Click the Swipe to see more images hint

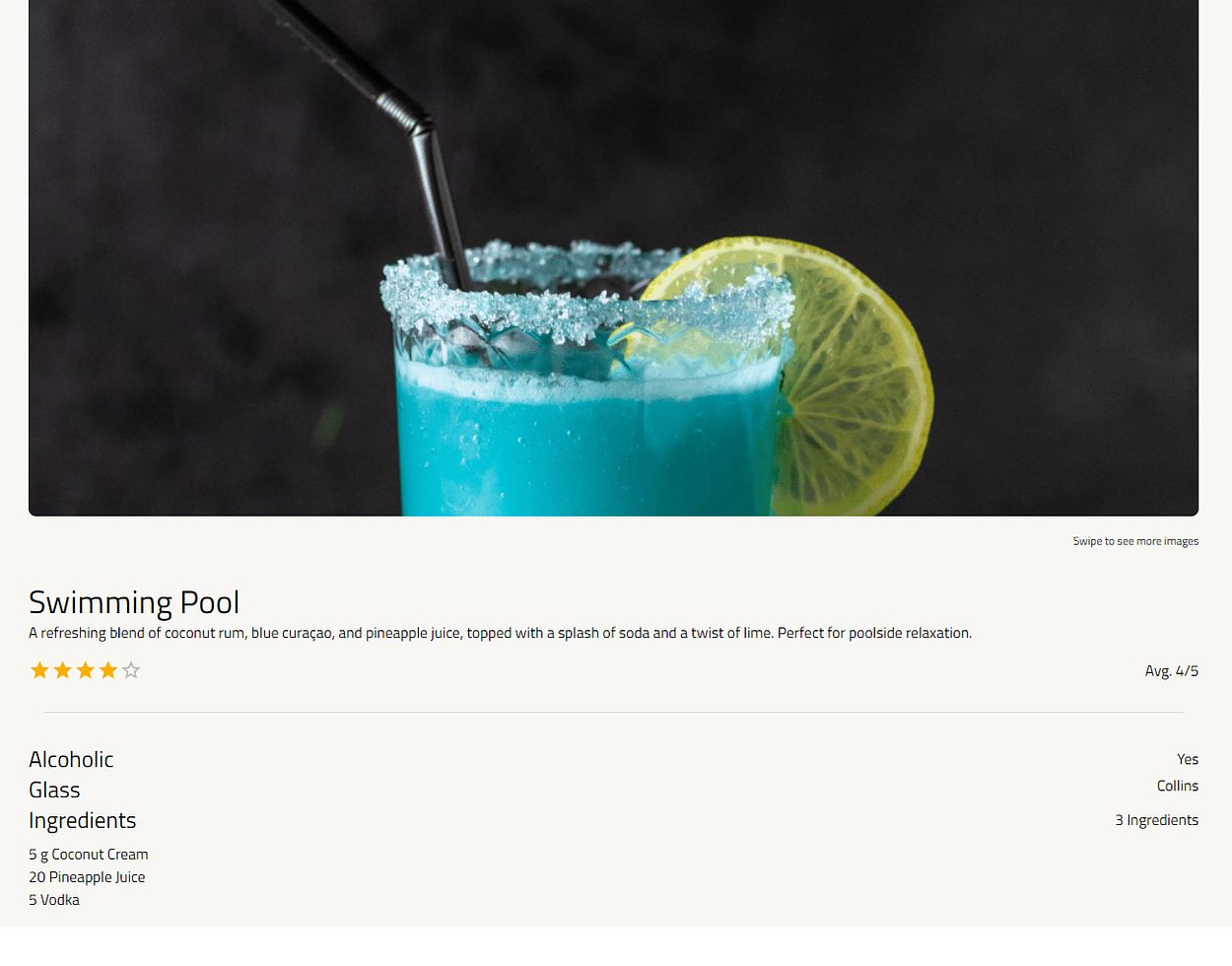[x=1135, y=541]
